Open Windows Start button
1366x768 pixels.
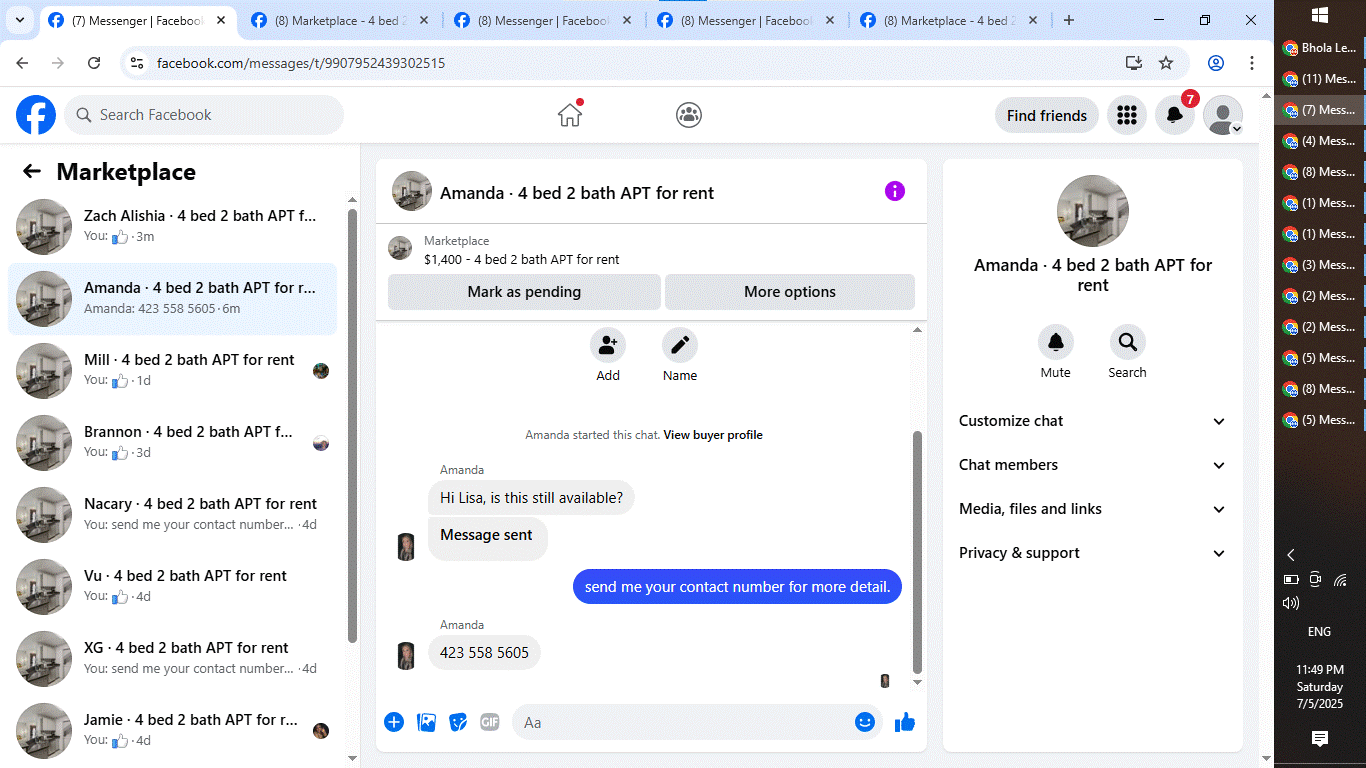coord(1320,14)
